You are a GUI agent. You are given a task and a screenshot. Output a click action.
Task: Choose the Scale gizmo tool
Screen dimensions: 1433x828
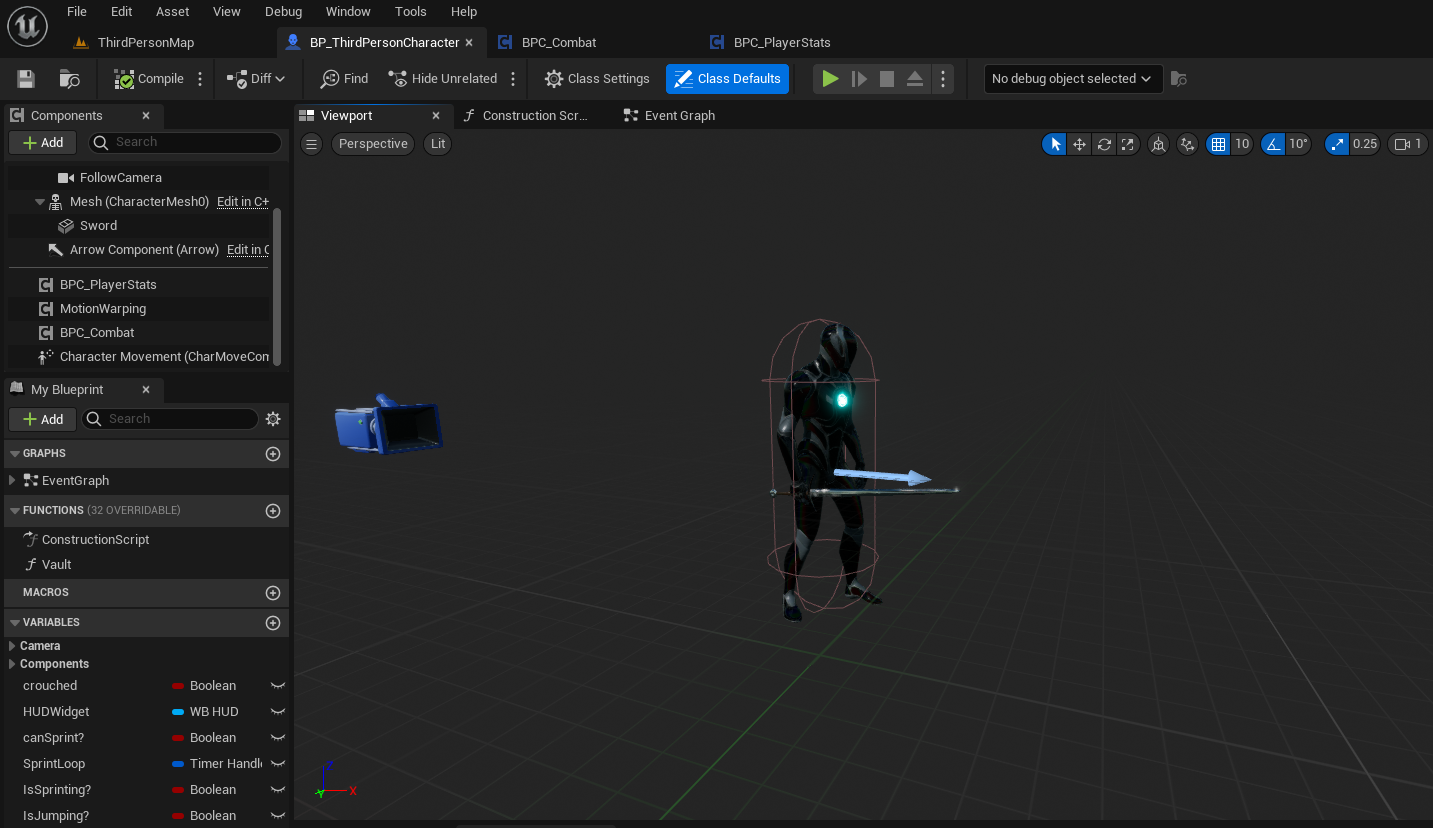click(x=1128, y=144)
